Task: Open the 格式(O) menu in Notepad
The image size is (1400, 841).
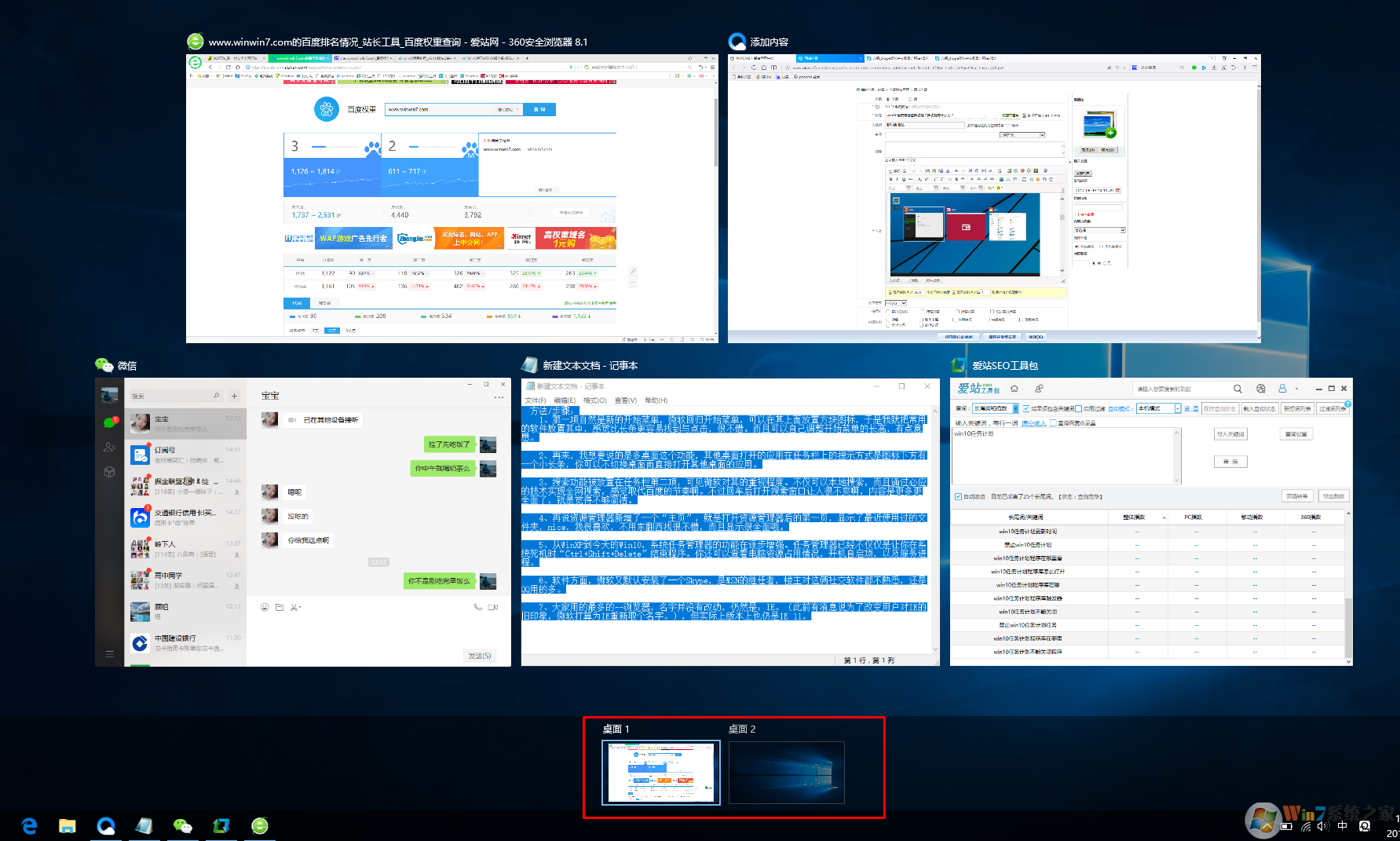Action: [x=594, y=400]
